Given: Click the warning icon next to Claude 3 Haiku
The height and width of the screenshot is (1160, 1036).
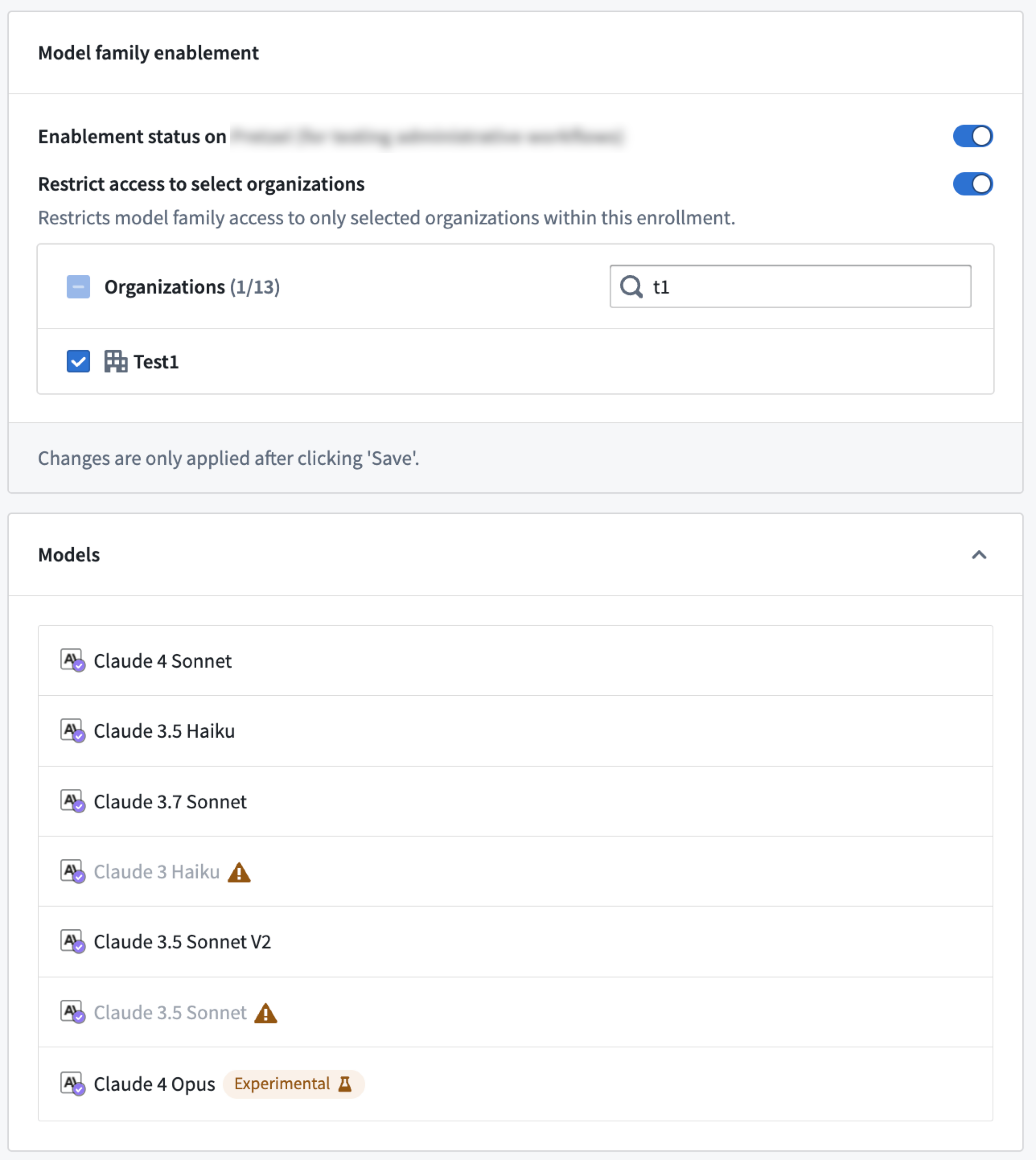Looking at the screenshot, I should (240, 873).
